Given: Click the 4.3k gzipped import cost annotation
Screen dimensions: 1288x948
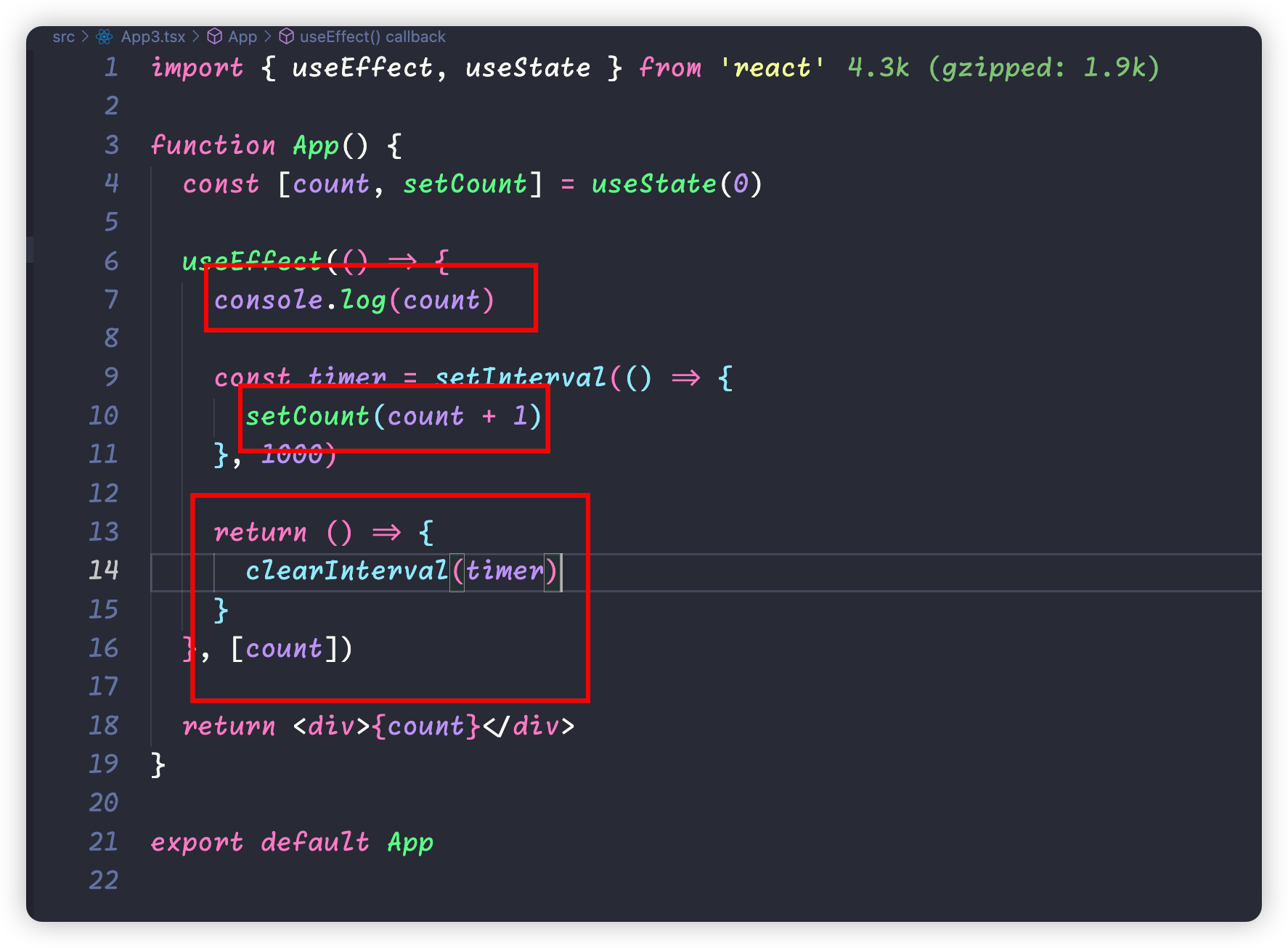Looking at the screenshot, I should click(1003, 68).
